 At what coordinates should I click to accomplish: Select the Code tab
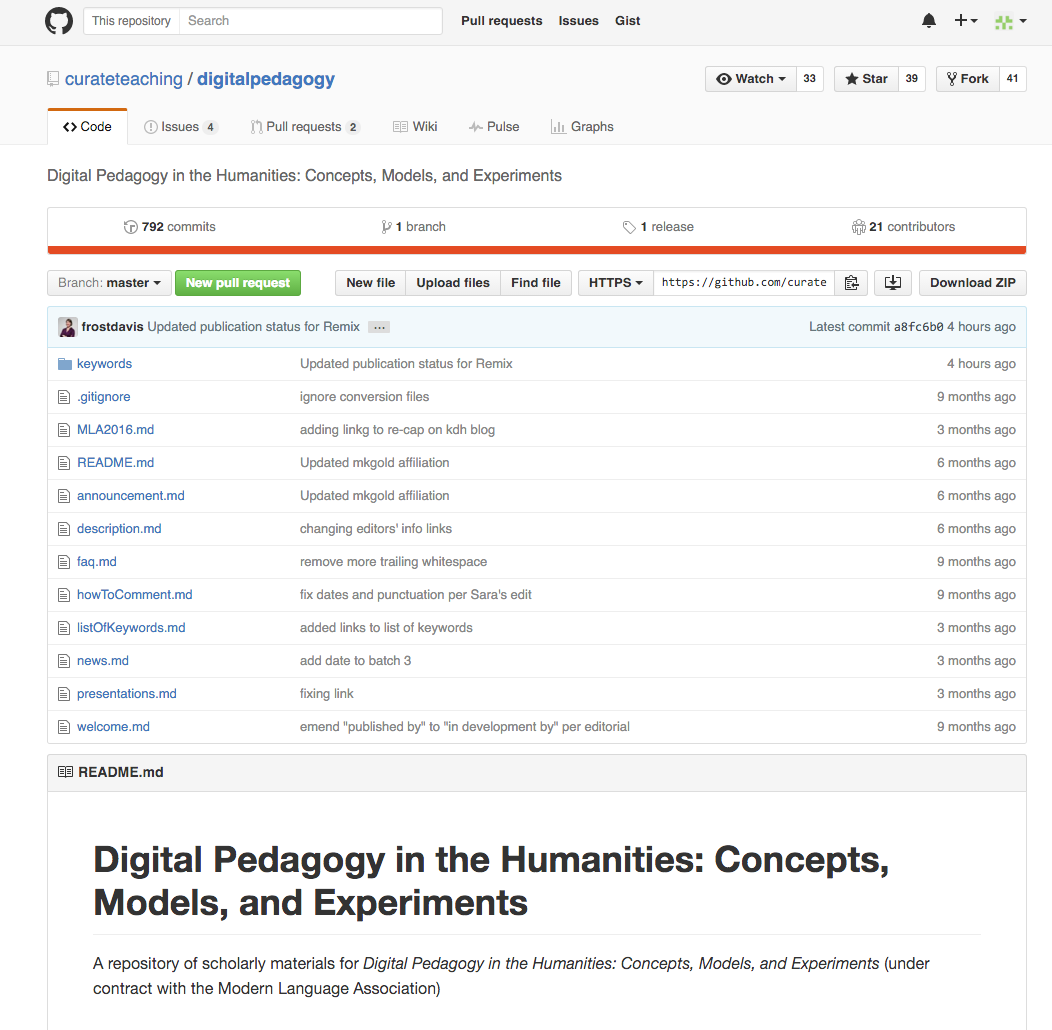click(87, 127)
